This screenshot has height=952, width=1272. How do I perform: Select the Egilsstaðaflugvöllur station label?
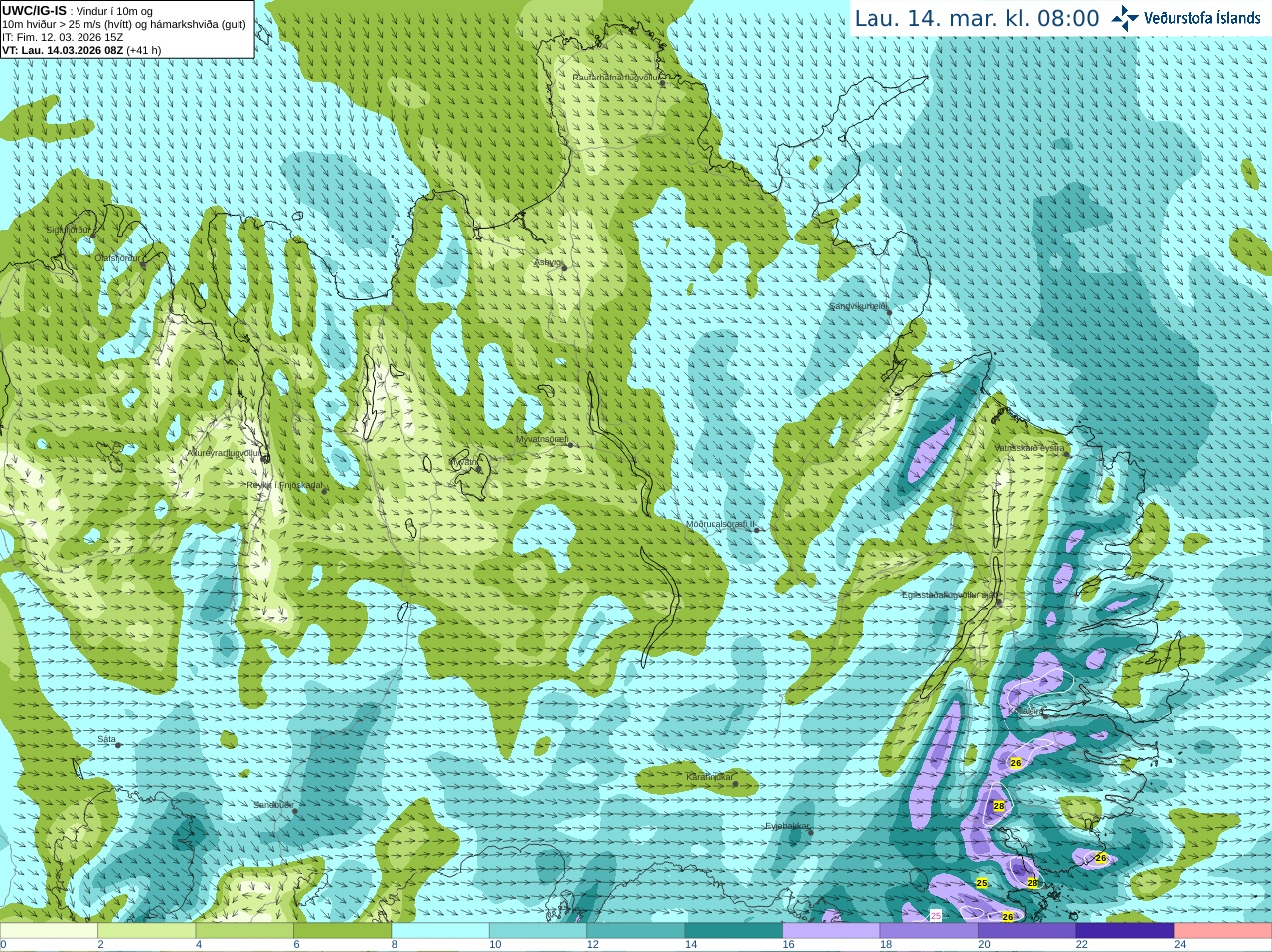coord(951,595)
